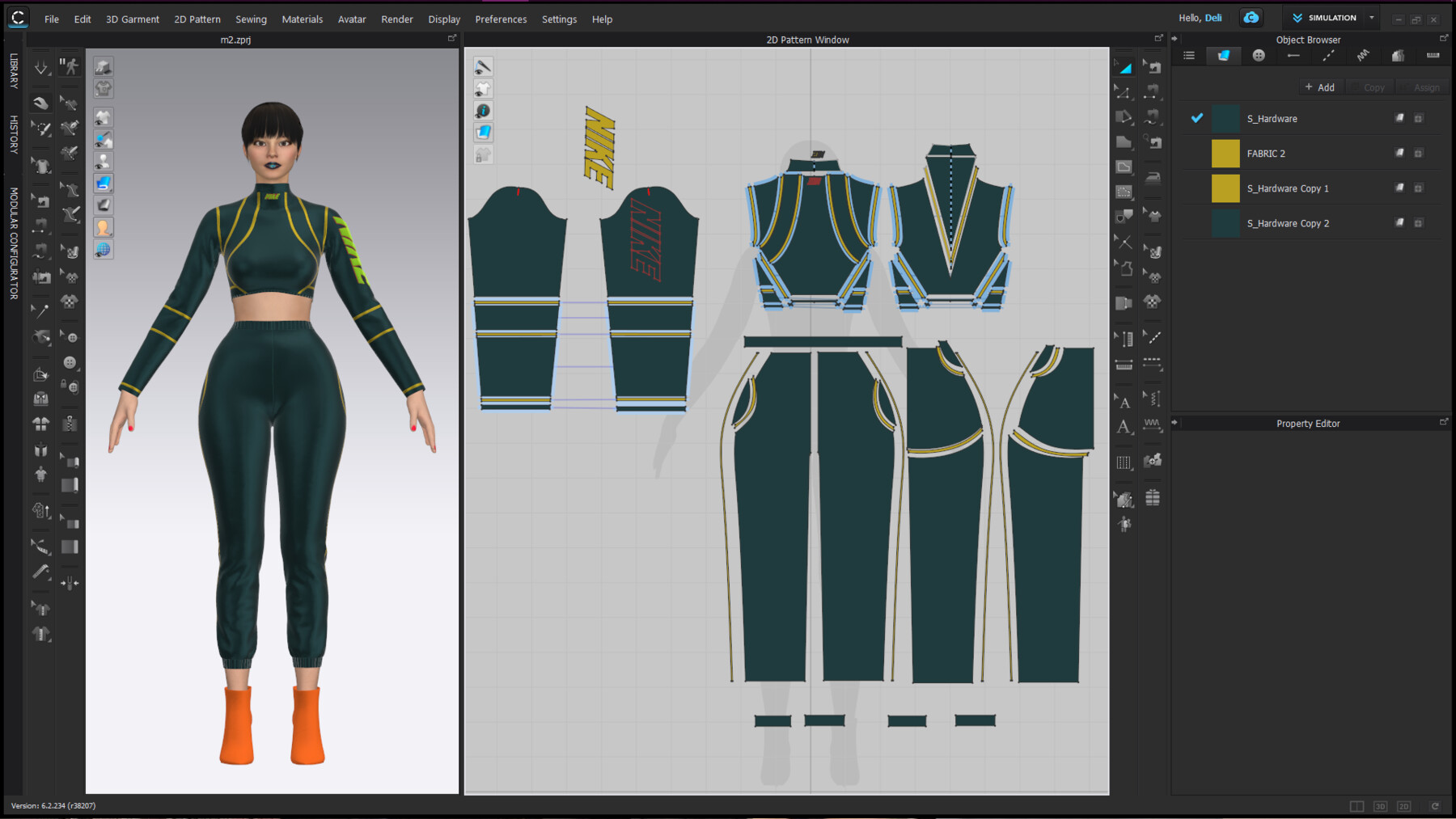Toggle the 3D view button in status bar

[1381, 806]
